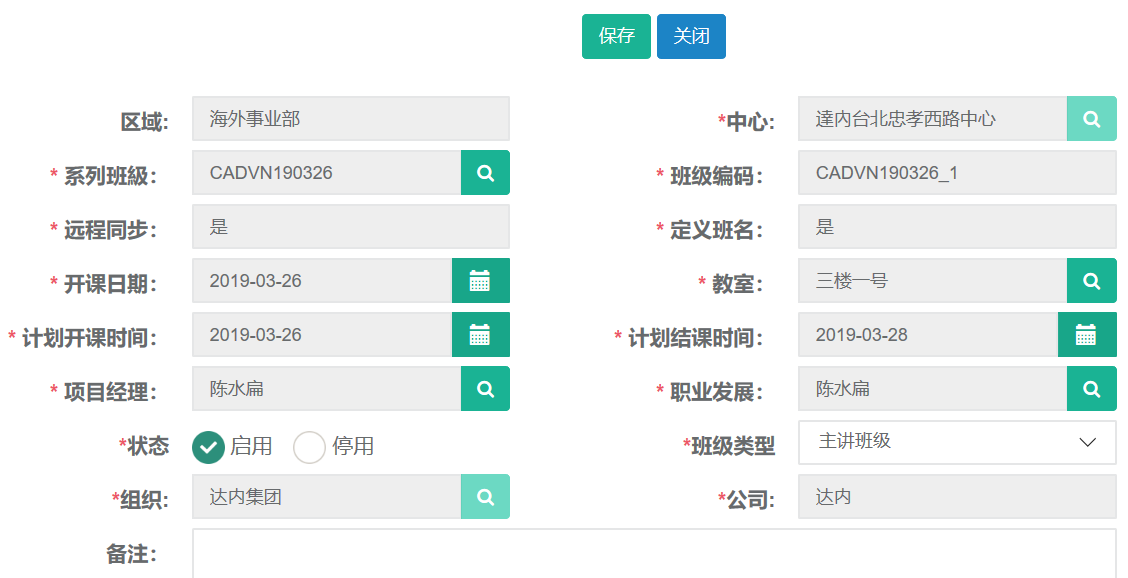This screenshot has height=578, width=1128.
Task: Click the 远程同步 field
Action: click(350, 227)
